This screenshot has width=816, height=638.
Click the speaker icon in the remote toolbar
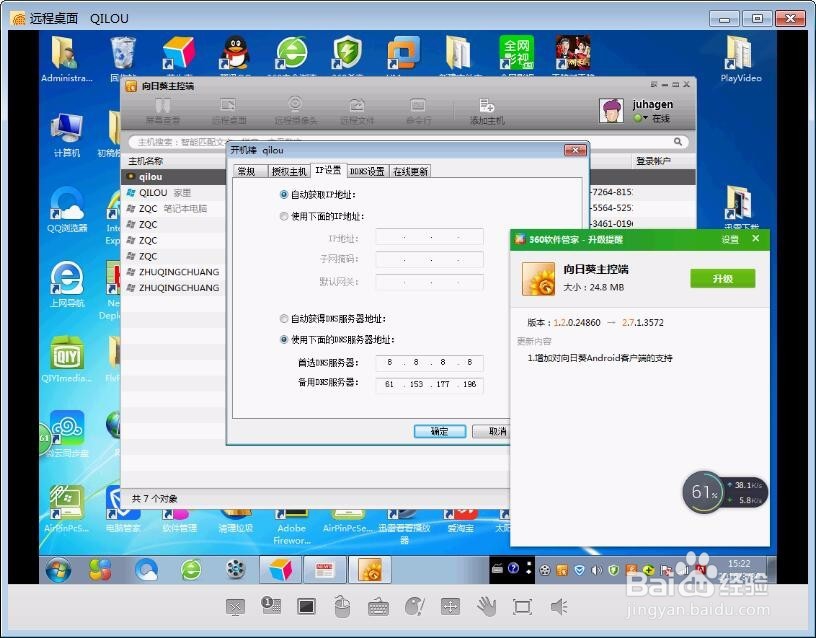(x=557, y=607)
